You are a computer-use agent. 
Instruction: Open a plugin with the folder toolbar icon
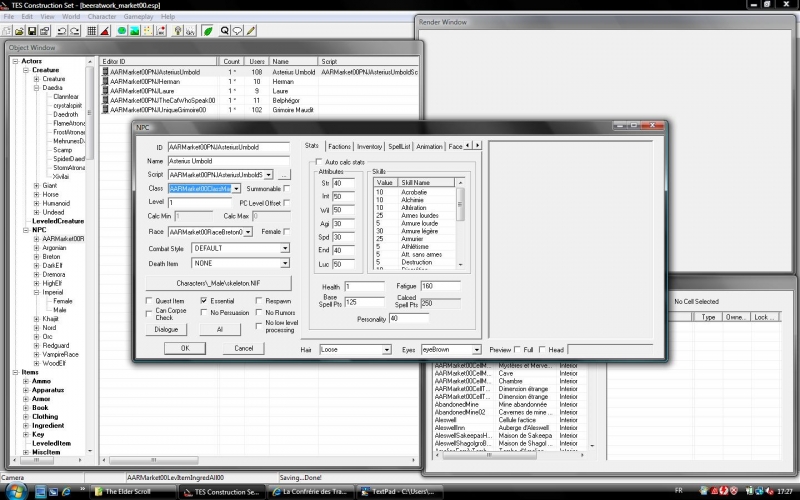tap(19, 31)
